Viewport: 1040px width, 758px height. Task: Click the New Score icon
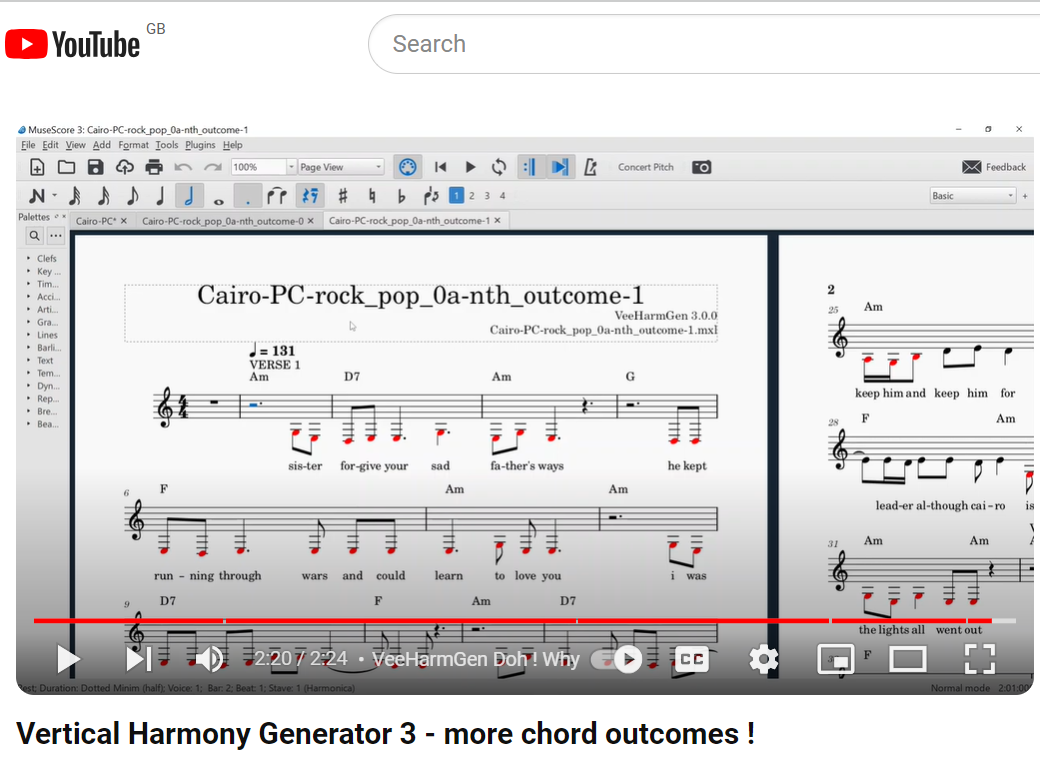click(x=37, y=167)
